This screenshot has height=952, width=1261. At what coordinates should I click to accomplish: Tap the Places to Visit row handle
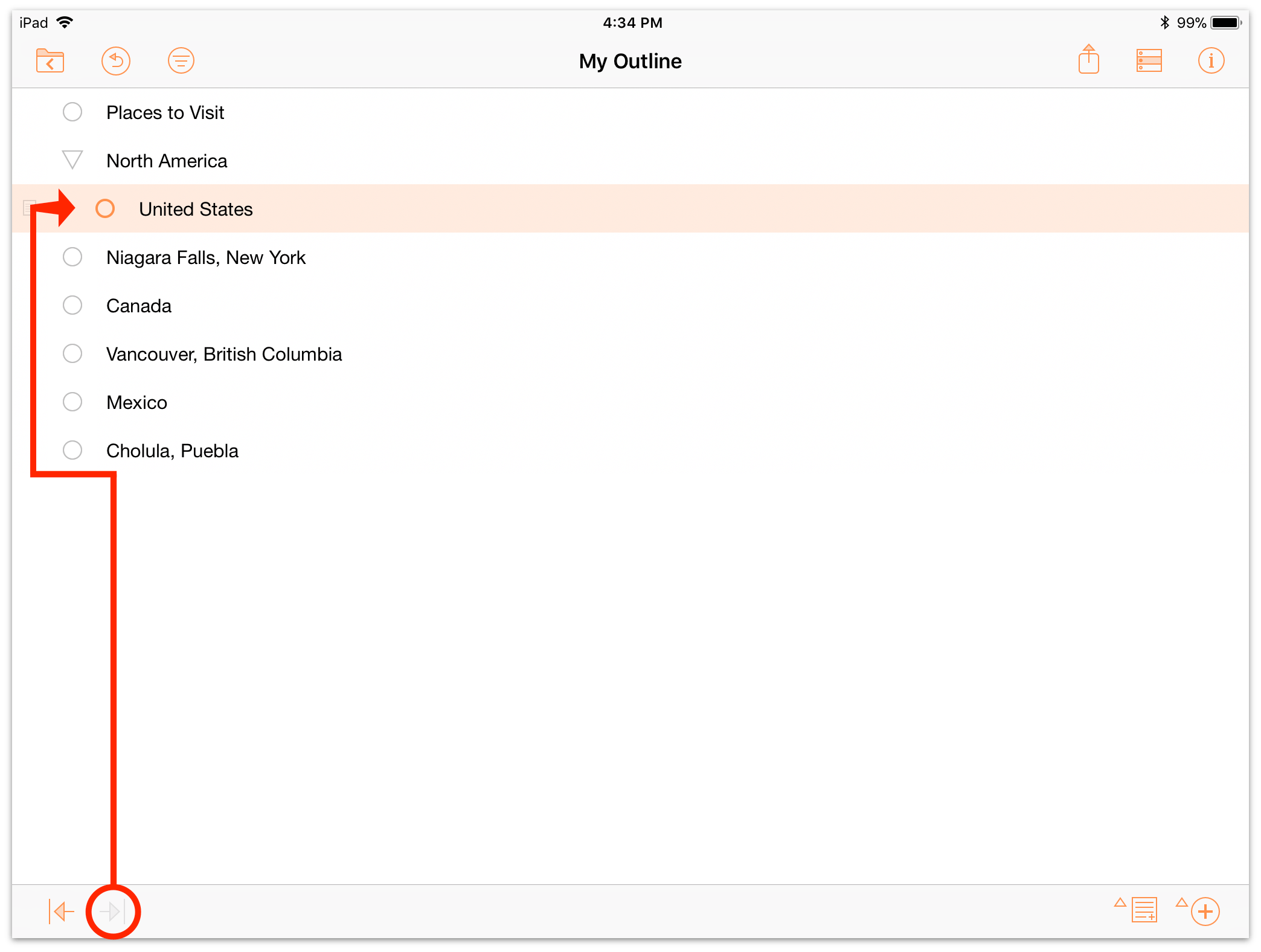coord(72,112)
